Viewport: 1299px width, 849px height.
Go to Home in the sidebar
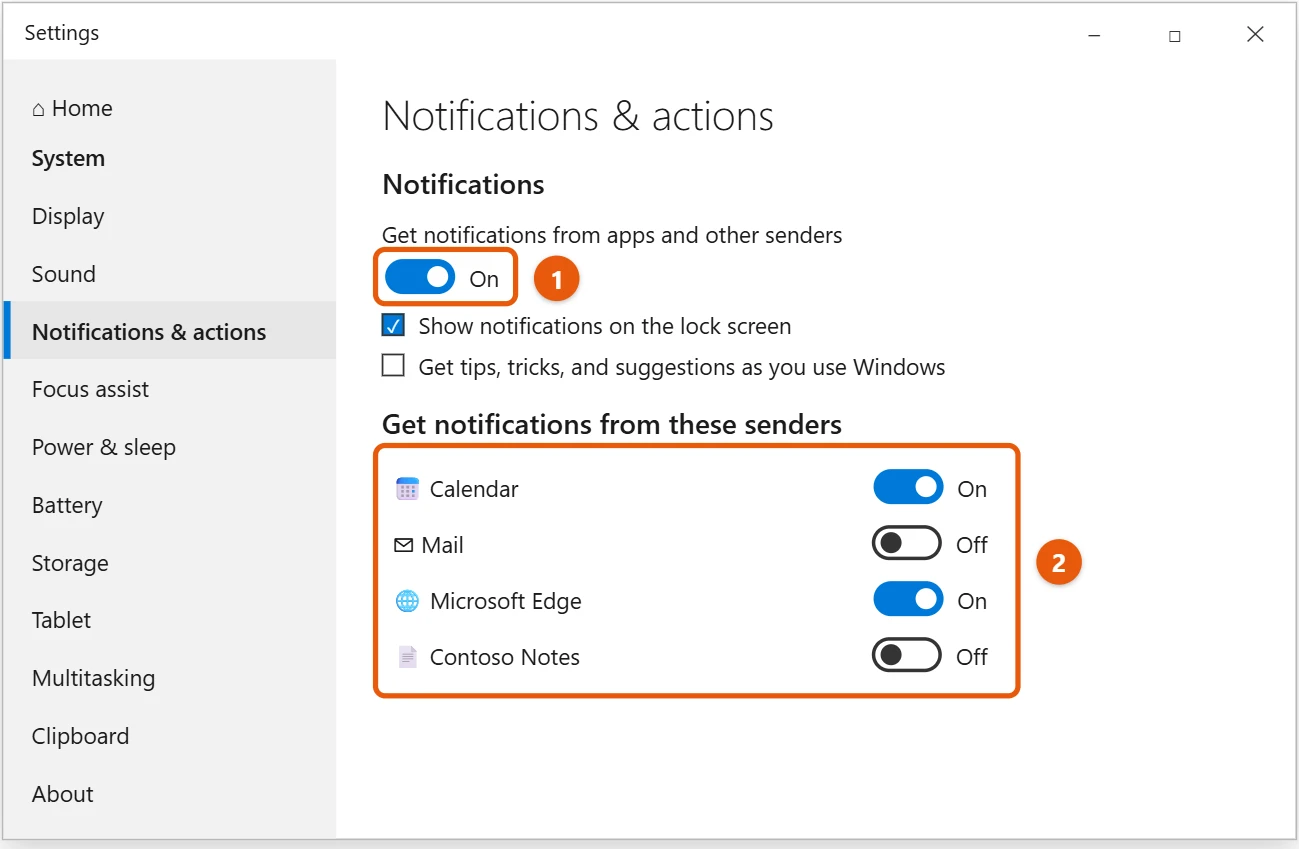coord(72,108)
